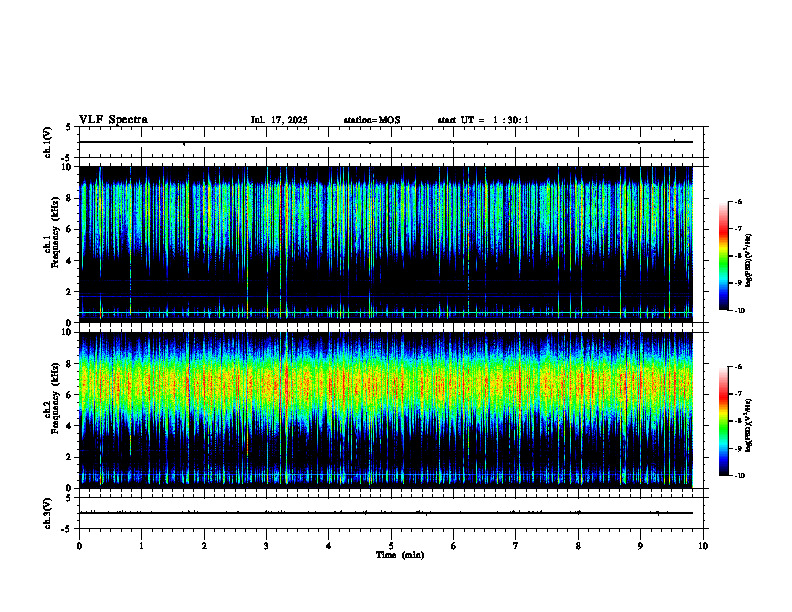Click the "5" tick on ch.3(V) axis
The width and height of the screenshot is (792, 612).
click(x=69, y=498)
